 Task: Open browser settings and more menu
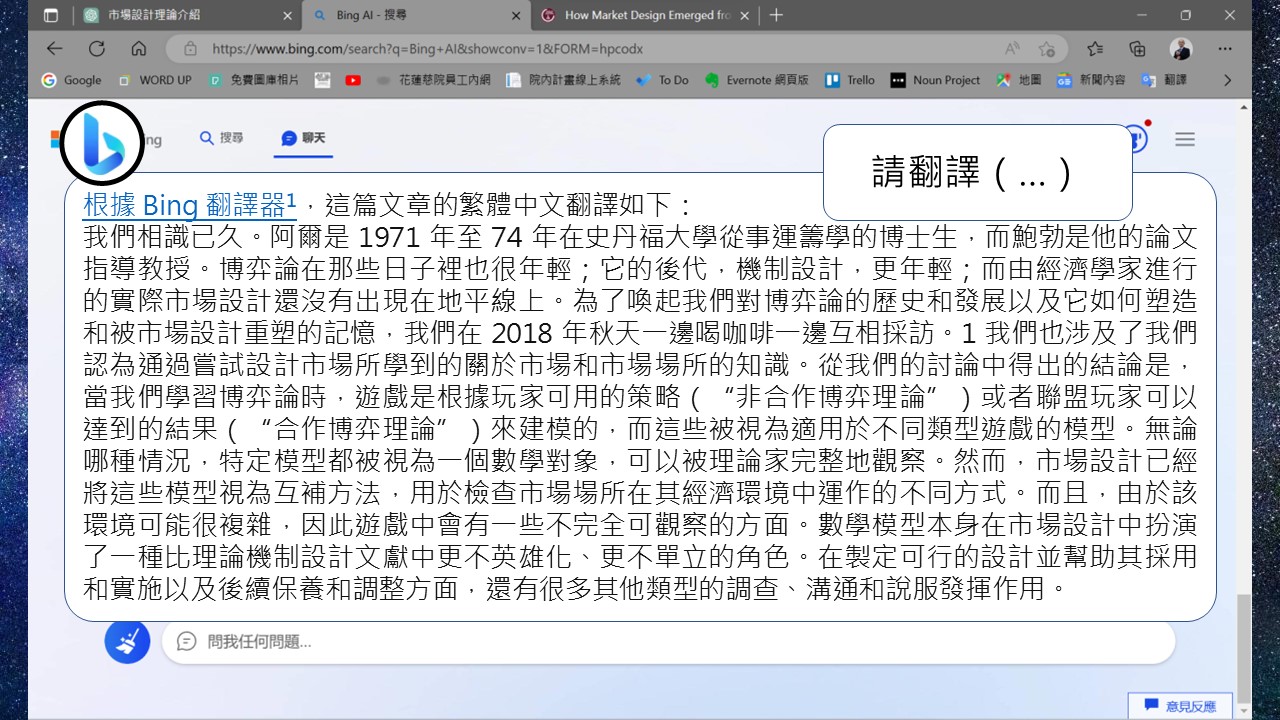pyautogui.click(x=1225, y=48)
